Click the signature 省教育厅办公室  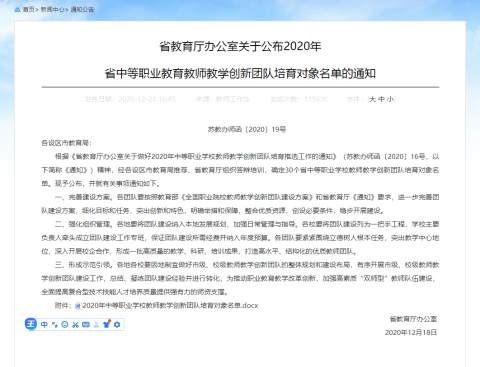tap(413, 319)
